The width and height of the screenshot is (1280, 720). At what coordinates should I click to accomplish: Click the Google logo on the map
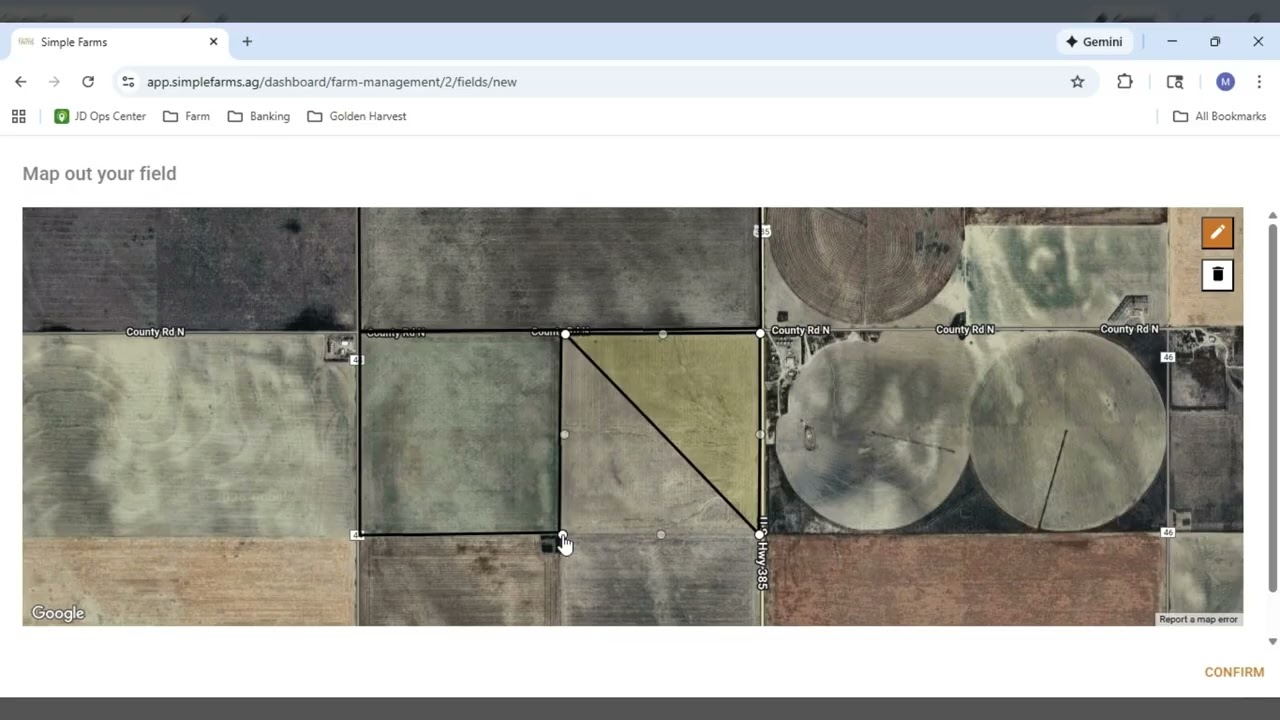point(58,613)
